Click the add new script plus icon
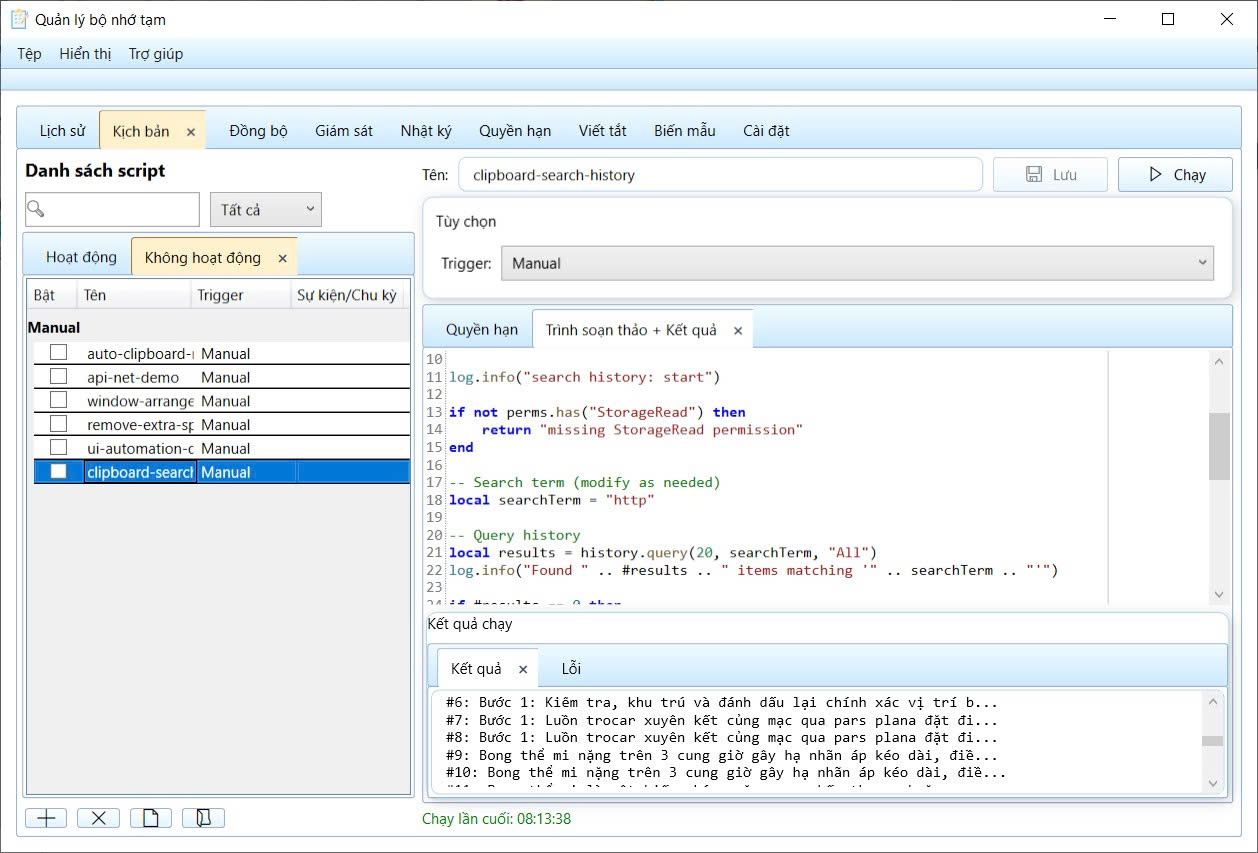This screenshot has width=1258, height=853. (x=46, y=818)
